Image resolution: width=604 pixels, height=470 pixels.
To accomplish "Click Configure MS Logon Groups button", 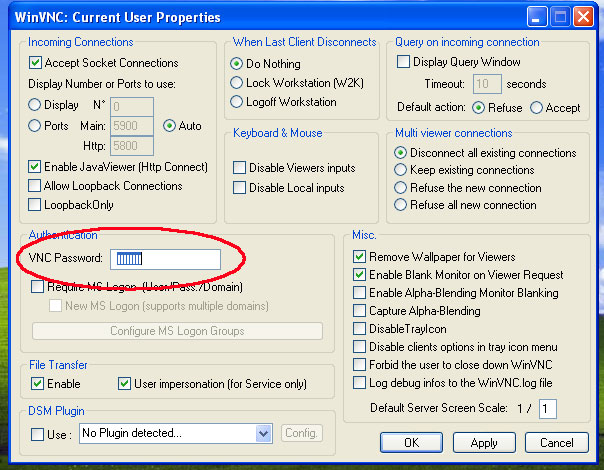I will 178,331.
